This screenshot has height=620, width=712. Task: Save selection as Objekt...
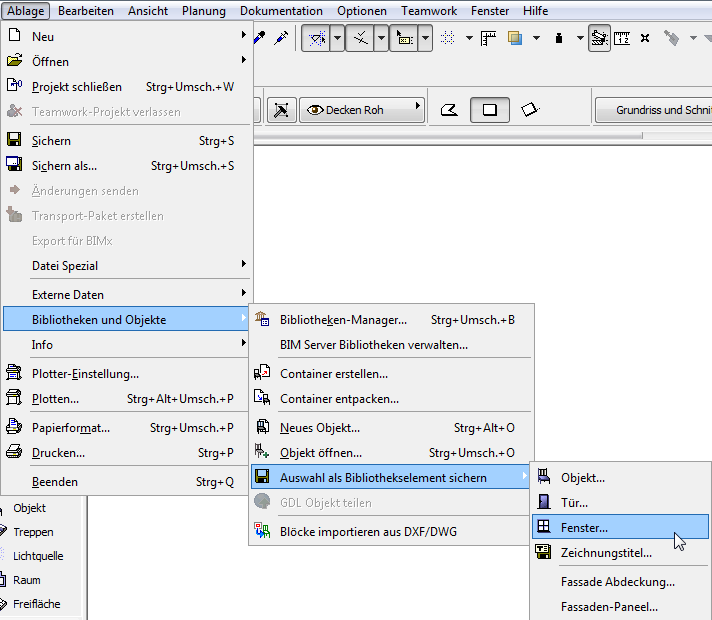[x=620, y=478]
